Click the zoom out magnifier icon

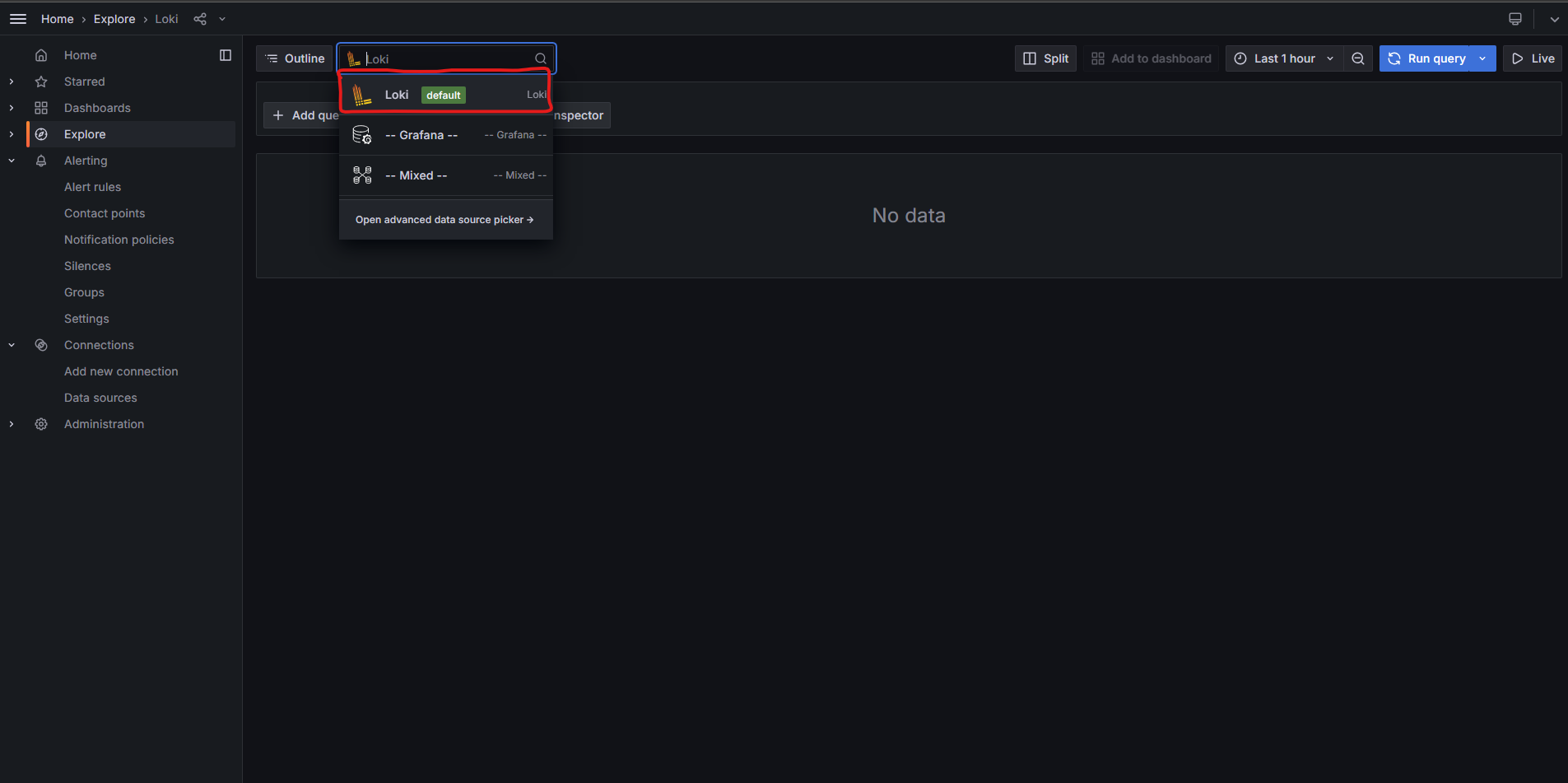(1357, 58)
